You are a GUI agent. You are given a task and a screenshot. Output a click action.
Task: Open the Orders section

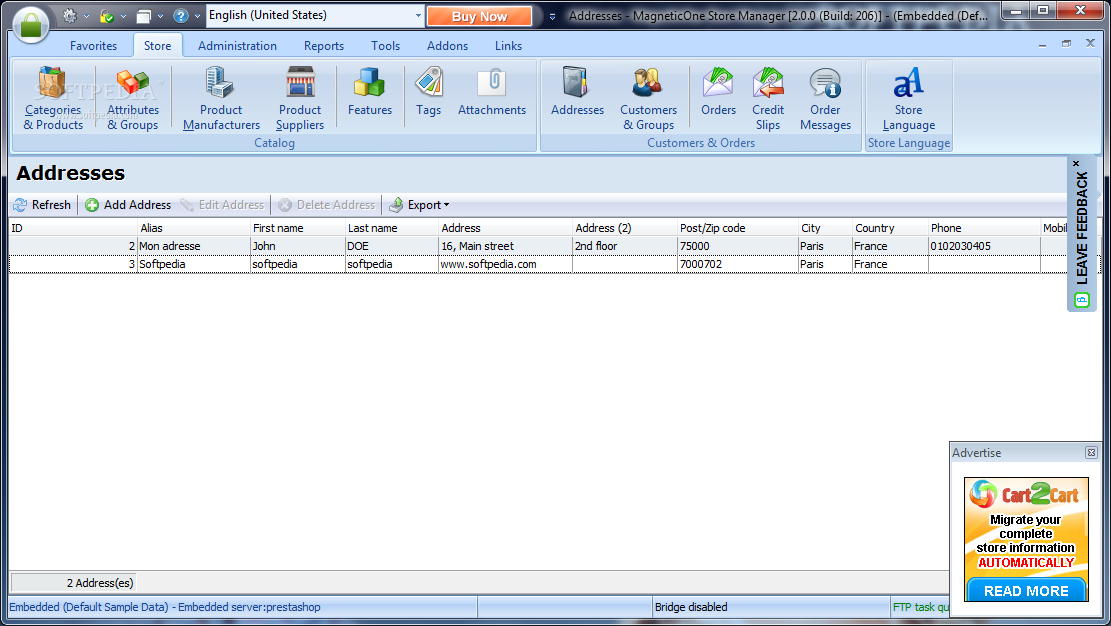click(718, 92)
